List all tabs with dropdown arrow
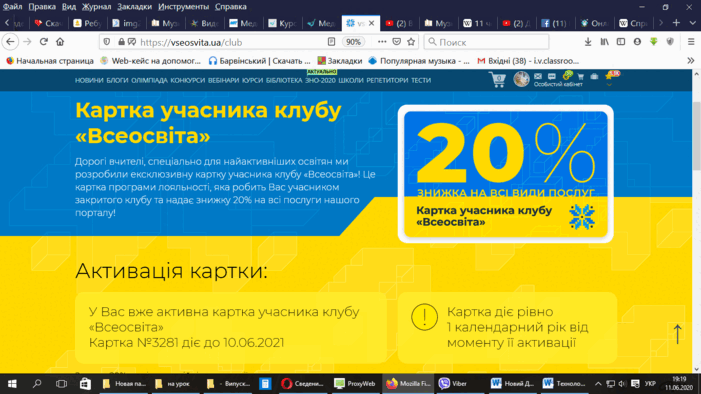The image size is (701, 394). tap(693, 23)
